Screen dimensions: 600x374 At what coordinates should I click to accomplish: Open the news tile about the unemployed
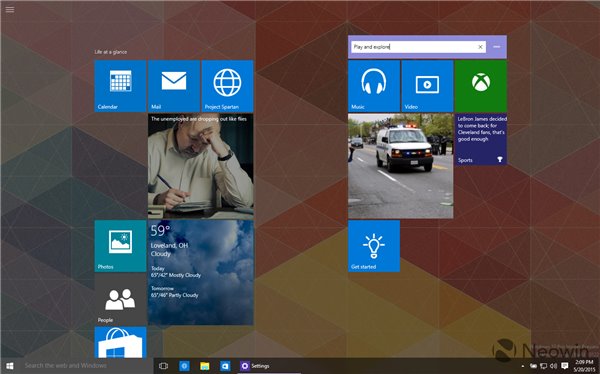tap(201, 166)
